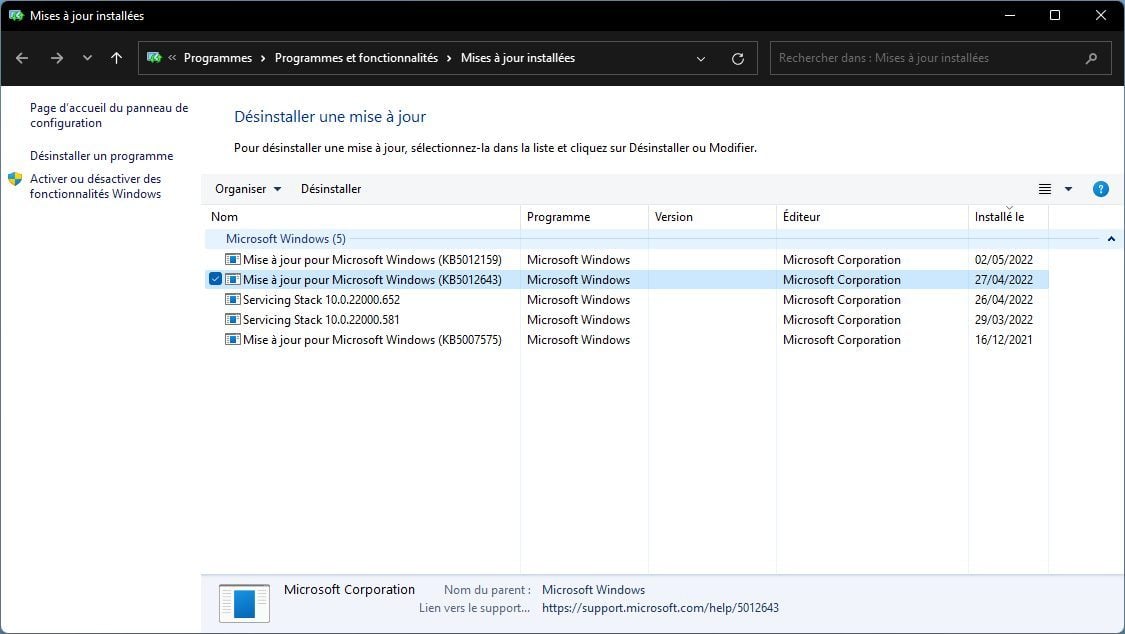This screenshot has width=1125, height=634.
Task: Close the Mises à jour installées window
Action: point(1101,15)
